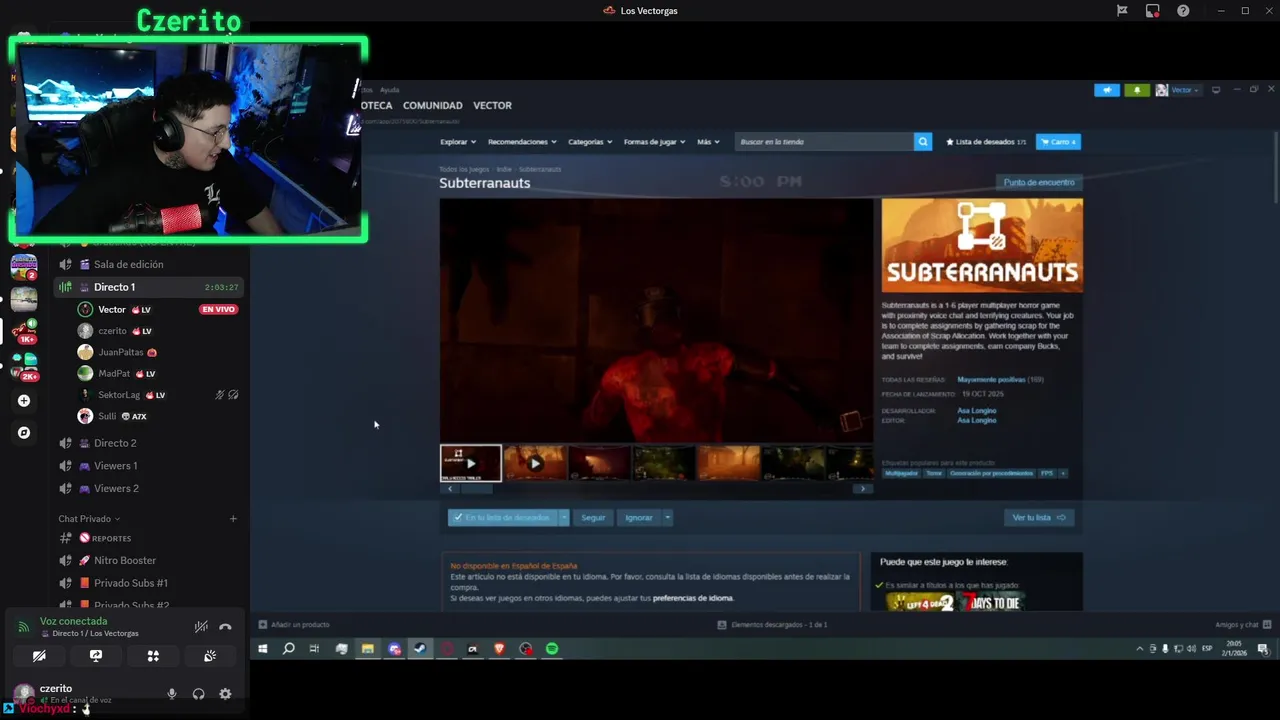Open Amigos y chat in Steam

pyautogui.click(x=1243, y=625)
